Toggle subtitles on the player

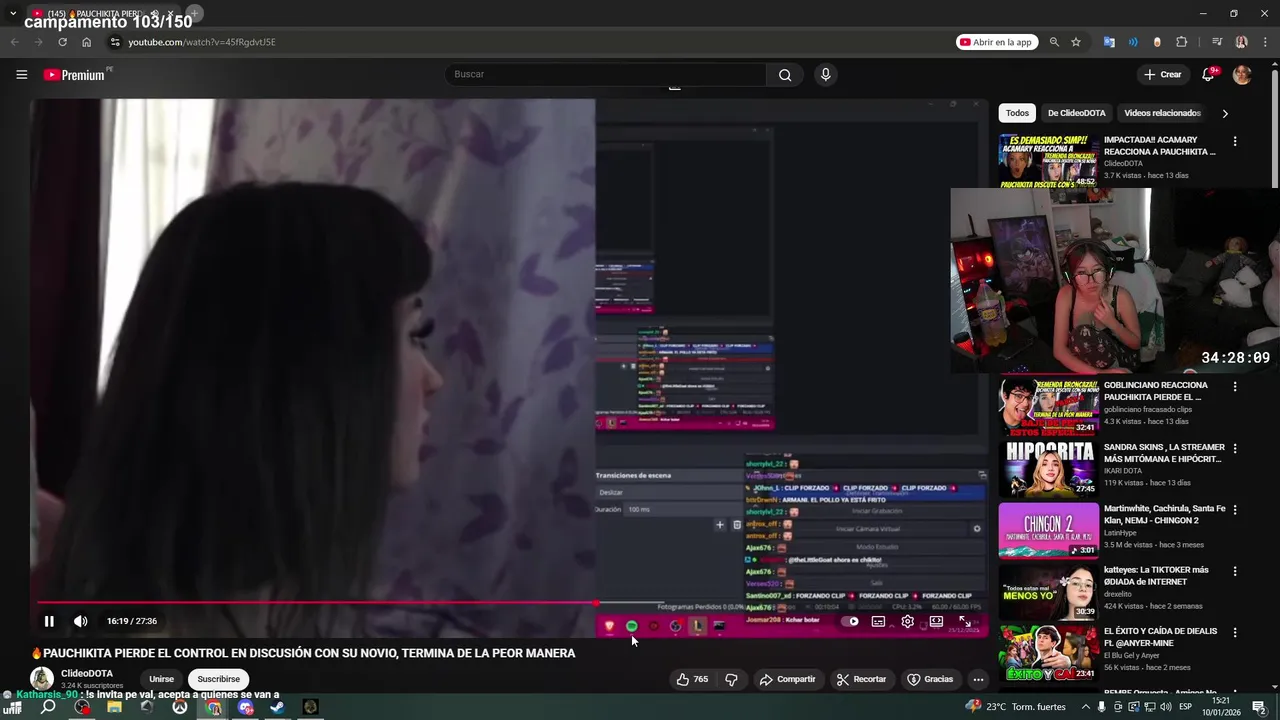pos(878,621)
